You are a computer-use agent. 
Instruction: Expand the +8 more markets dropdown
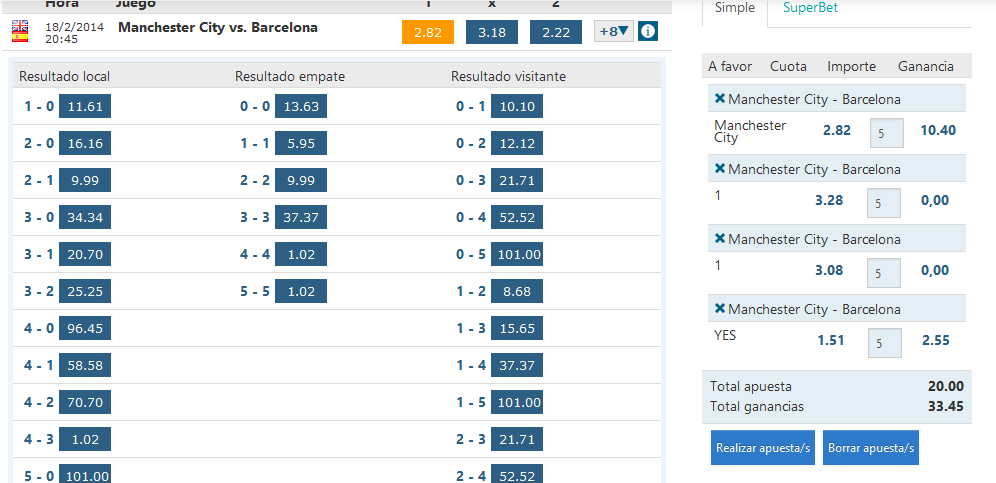coord(613,32)
